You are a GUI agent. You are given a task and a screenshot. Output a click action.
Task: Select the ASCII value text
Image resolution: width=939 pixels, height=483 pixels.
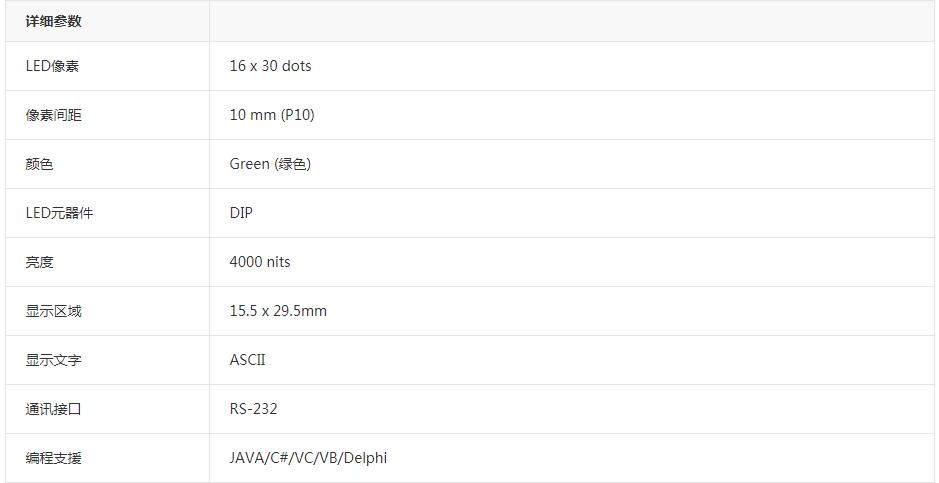247,360
